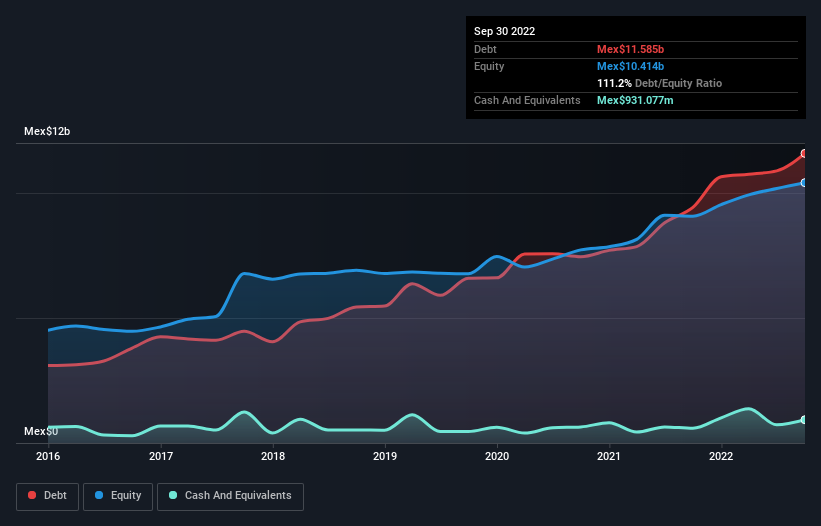Click the teal Cash endpoint marker

pos(804,420)
